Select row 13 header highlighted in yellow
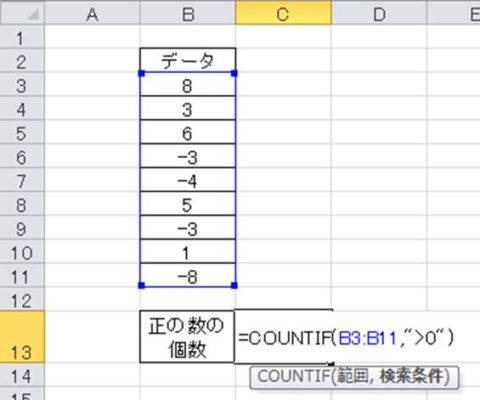This screenshot has width=480, height=400. 22,337
